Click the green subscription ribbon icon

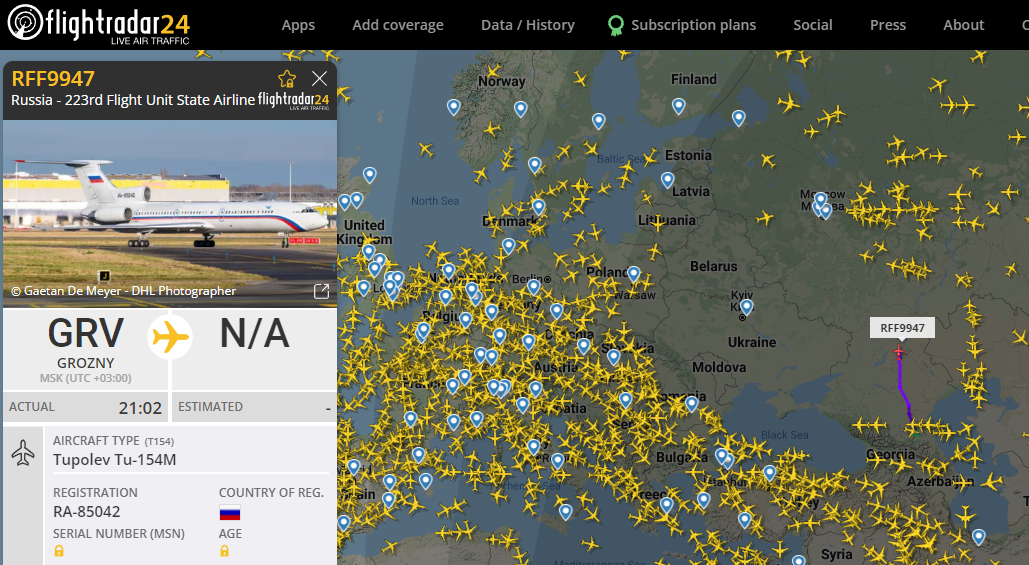[x=616, y=26]
